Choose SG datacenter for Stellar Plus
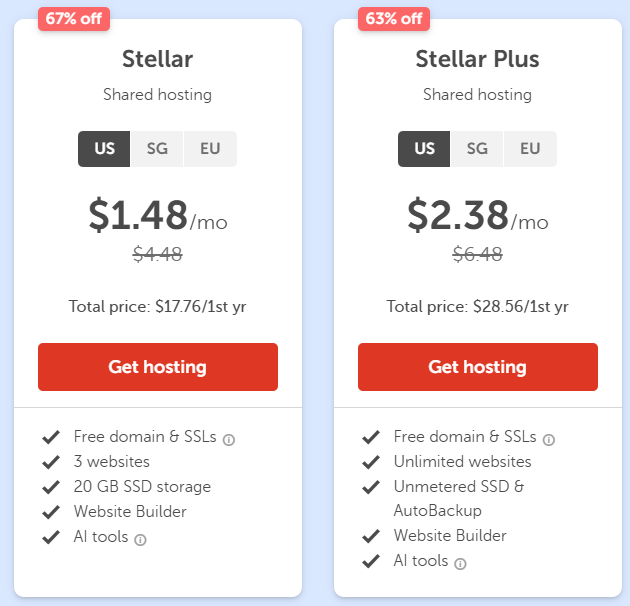Screen dimensions: 630x606 click(x=477, y=149)
